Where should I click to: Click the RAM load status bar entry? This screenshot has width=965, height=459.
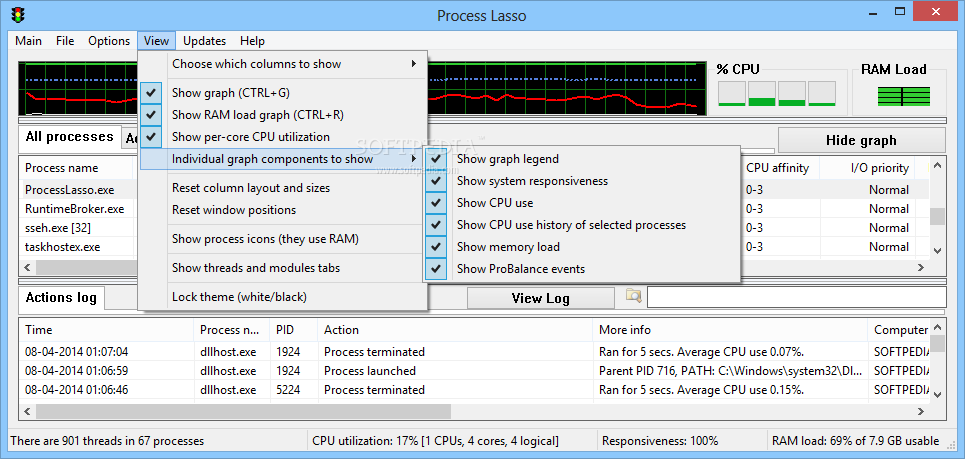click(x=856, y=441)
